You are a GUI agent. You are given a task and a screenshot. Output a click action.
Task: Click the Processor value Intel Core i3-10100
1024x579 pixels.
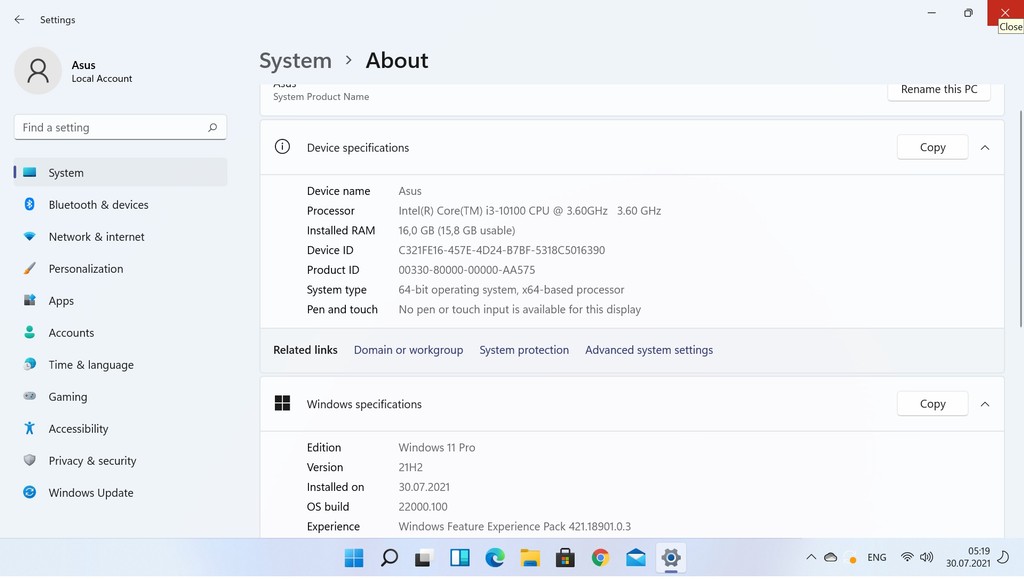tap(530, 211)
